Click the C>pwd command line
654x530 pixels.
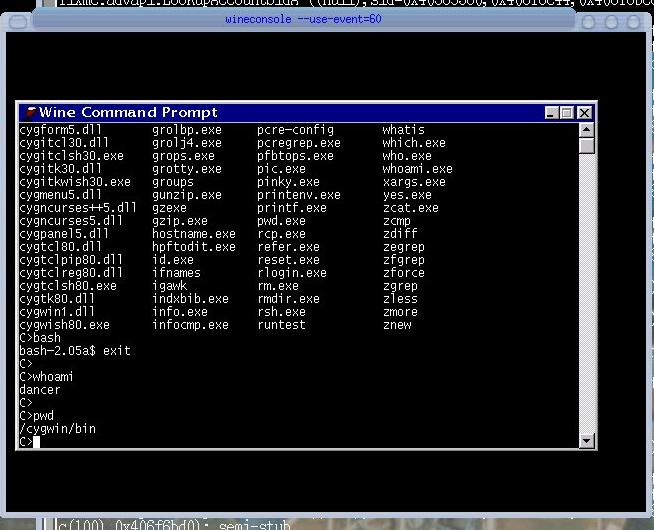pos(36,416)
